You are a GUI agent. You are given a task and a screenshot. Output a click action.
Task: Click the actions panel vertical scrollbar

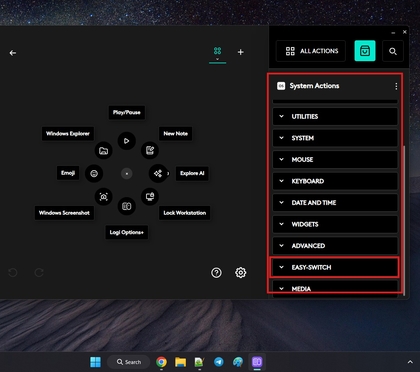404,220
